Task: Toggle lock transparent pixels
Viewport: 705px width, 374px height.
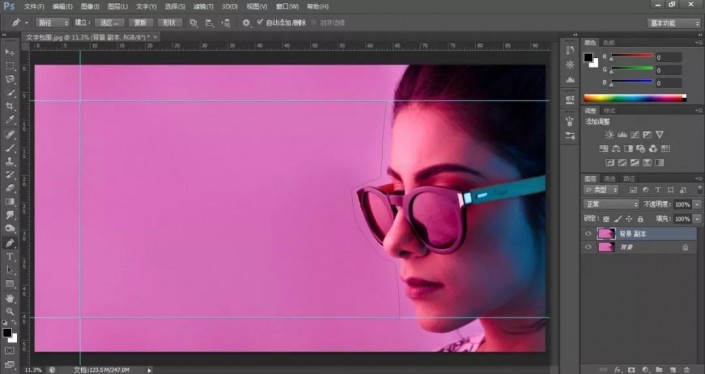Action: (x=606, y=219)
